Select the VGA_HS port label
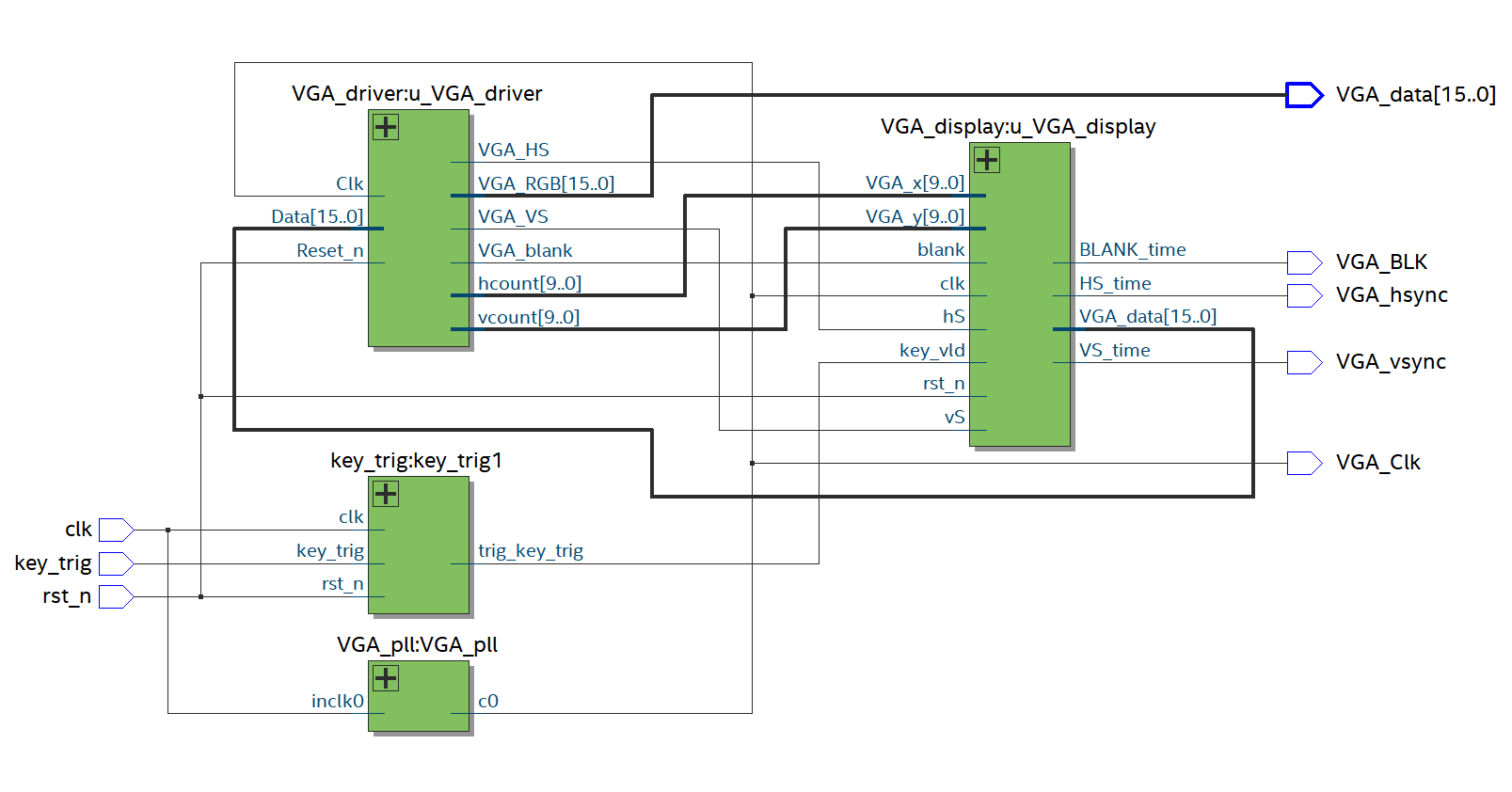This screenshot has height=792, width=1512. [x=514, y=150]
